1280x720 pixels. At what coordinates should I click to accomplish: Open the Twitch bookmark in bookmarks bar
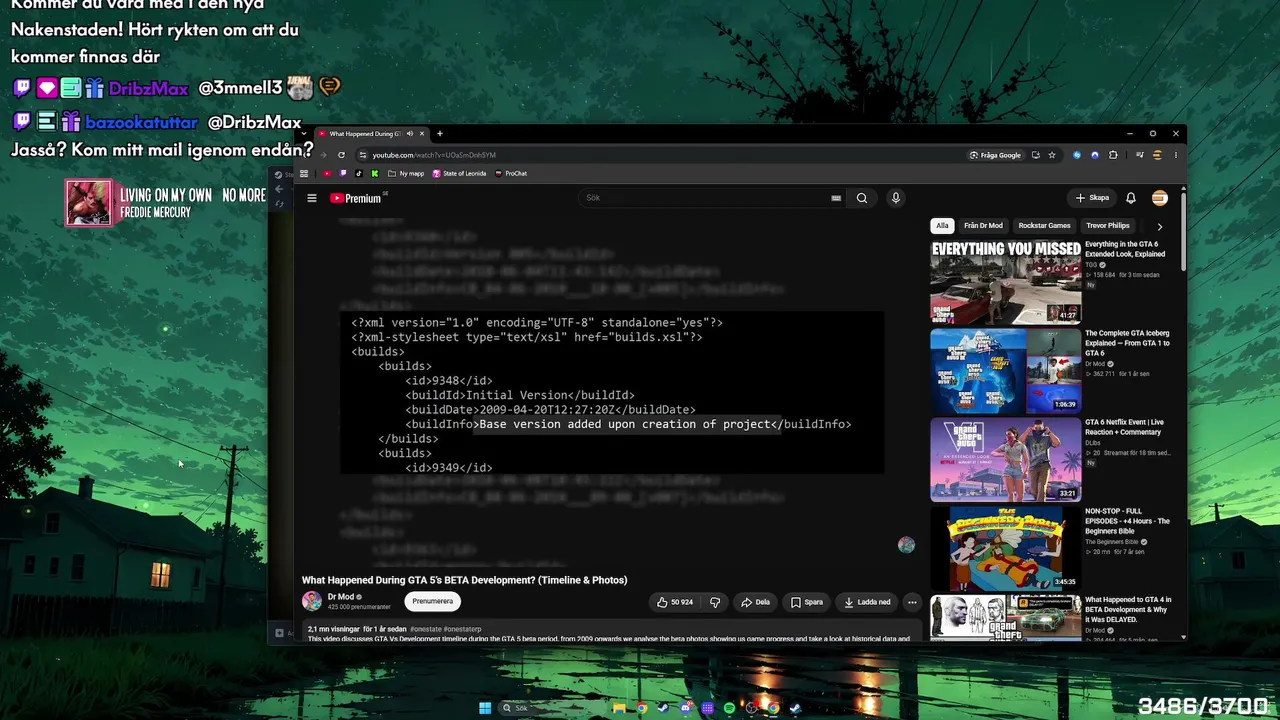(x=343, y=173)
